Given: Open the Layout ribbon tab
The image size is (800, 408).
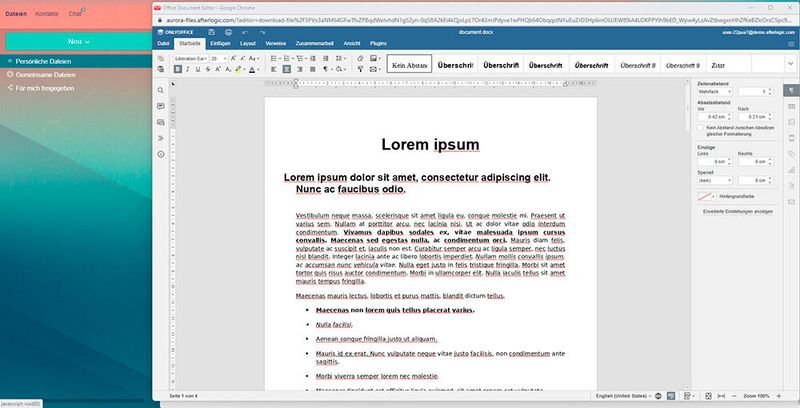Looking at the screenshot, I should pos(248,44).
